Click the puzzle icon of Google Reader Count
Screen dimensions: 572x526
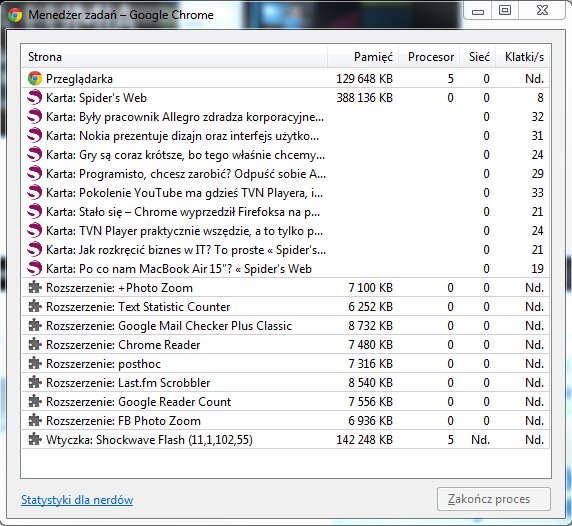click(x=35, y=401)
